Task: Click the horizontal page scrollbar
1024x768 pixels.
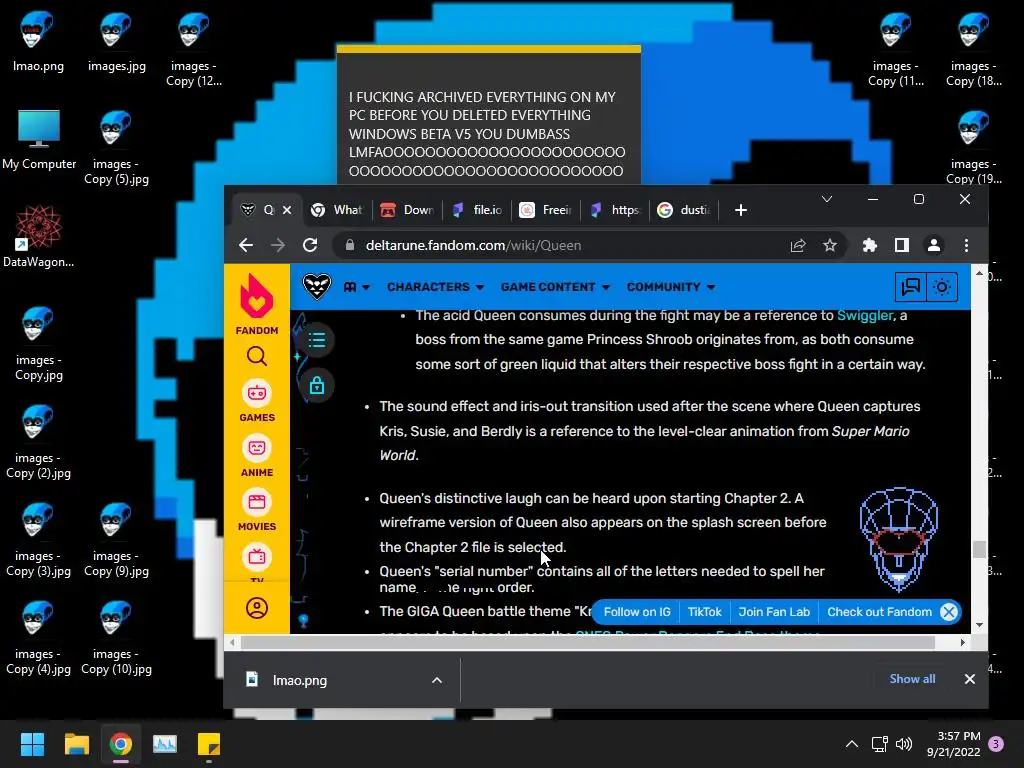Action: tap(588, 643)
